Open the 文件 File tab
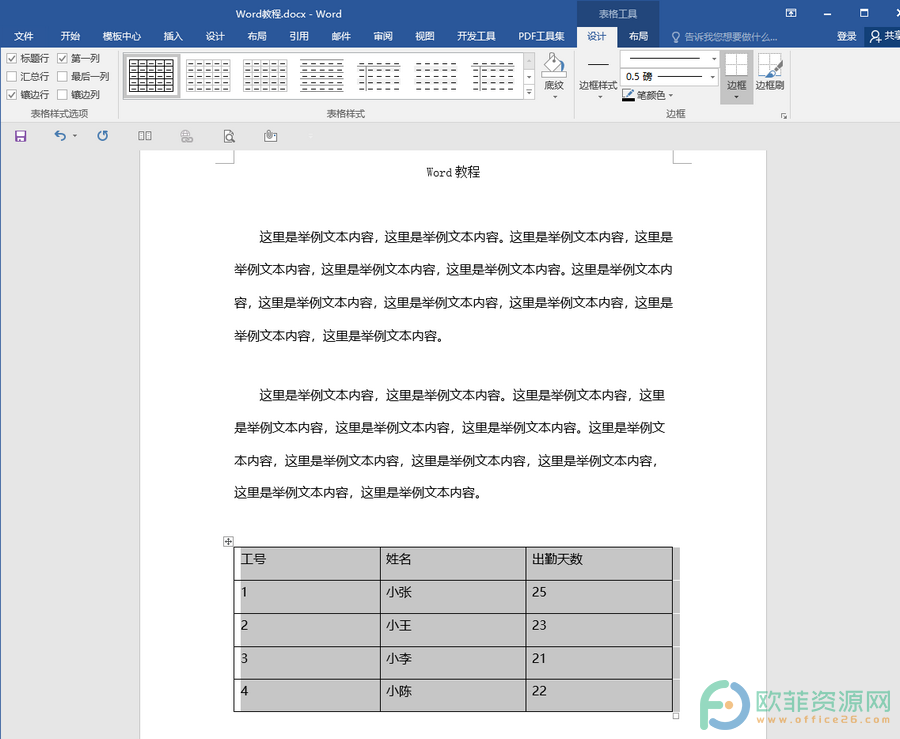Image resolution: width=900 pixels, height=739 pixels. [24, 36]
